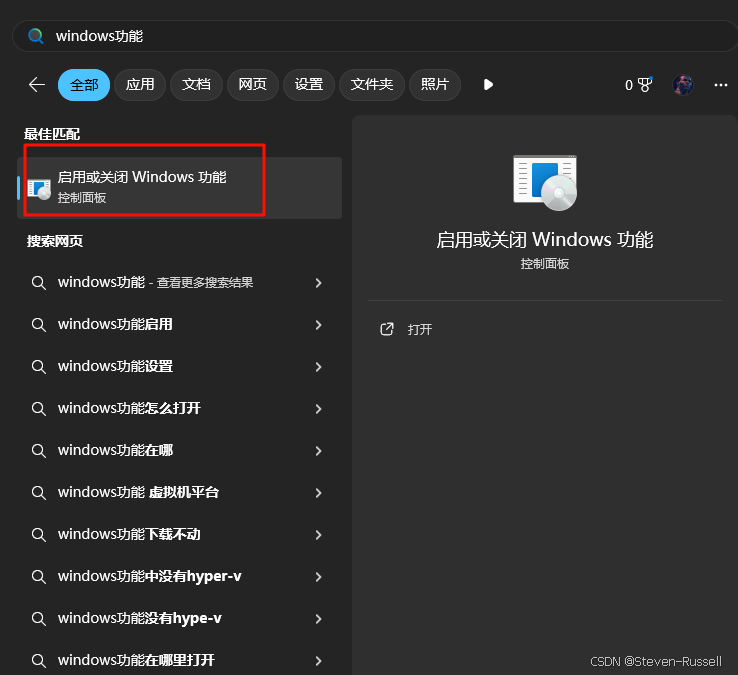Image resolution: width=738 pixels, height=675 pixels.
Task: Switch to the 应用 filter tab
Action: (x=140, y=85)
